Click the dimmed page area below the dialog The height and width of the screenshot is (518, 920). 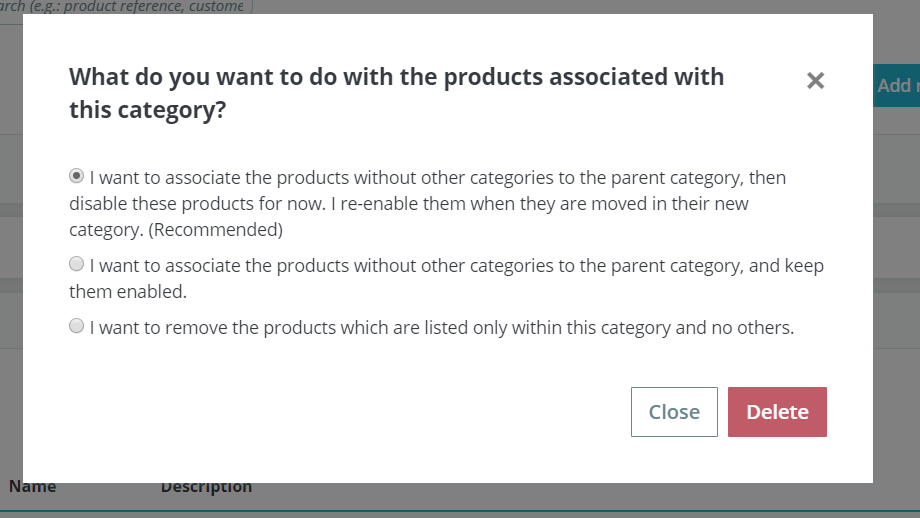[x=500, y=501]
